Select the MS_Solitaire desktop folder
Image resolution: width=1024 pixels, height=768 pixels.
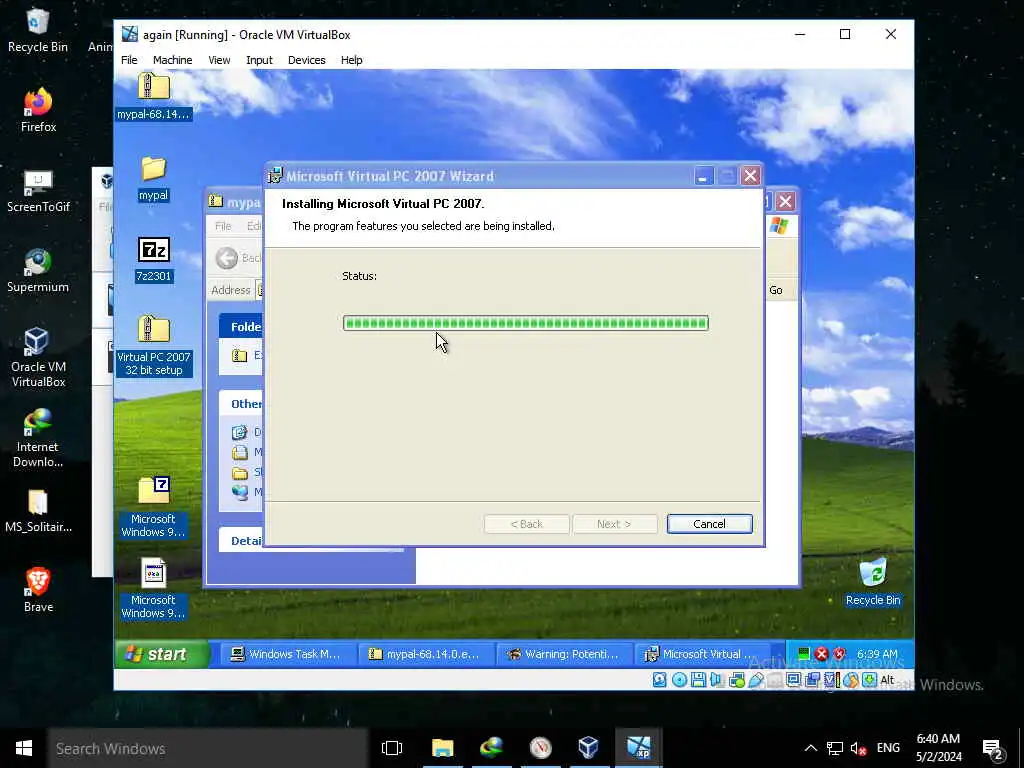(x=38, y=511)
